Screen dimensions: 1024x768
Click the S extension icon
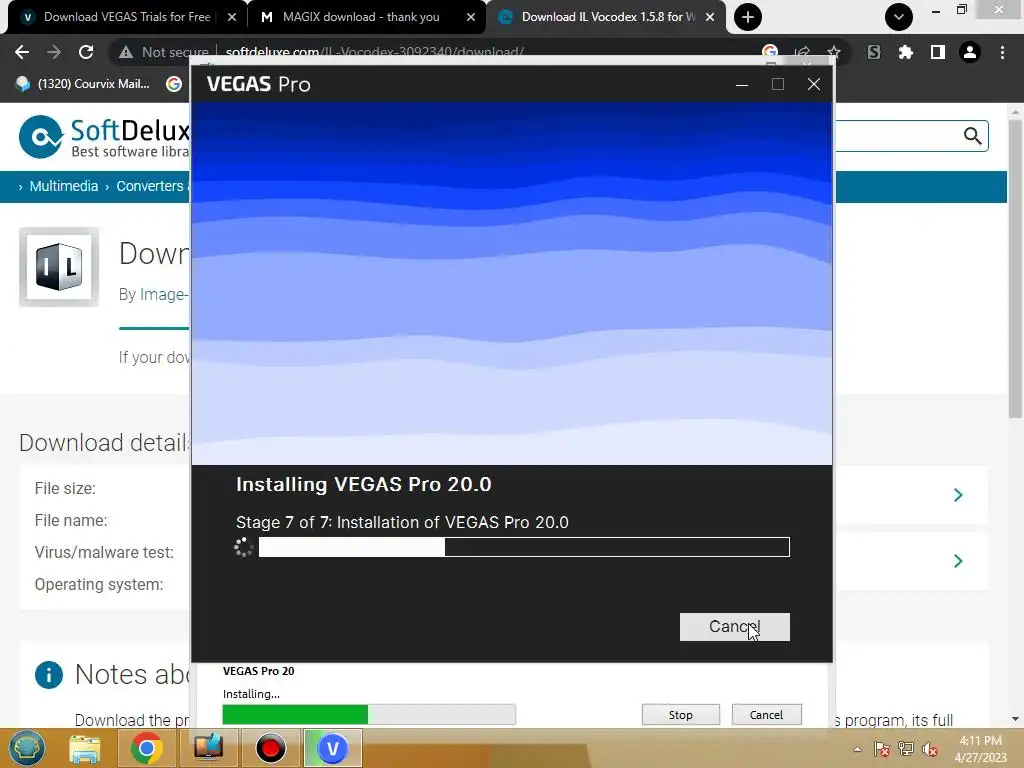point(874,52)
